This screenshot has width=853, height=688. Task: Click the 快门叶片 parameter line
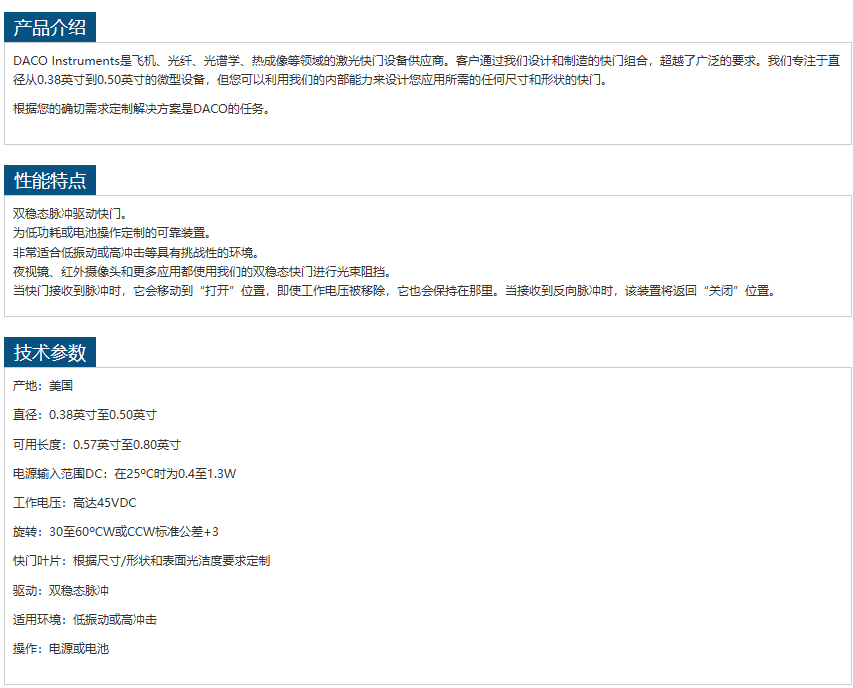141,561
